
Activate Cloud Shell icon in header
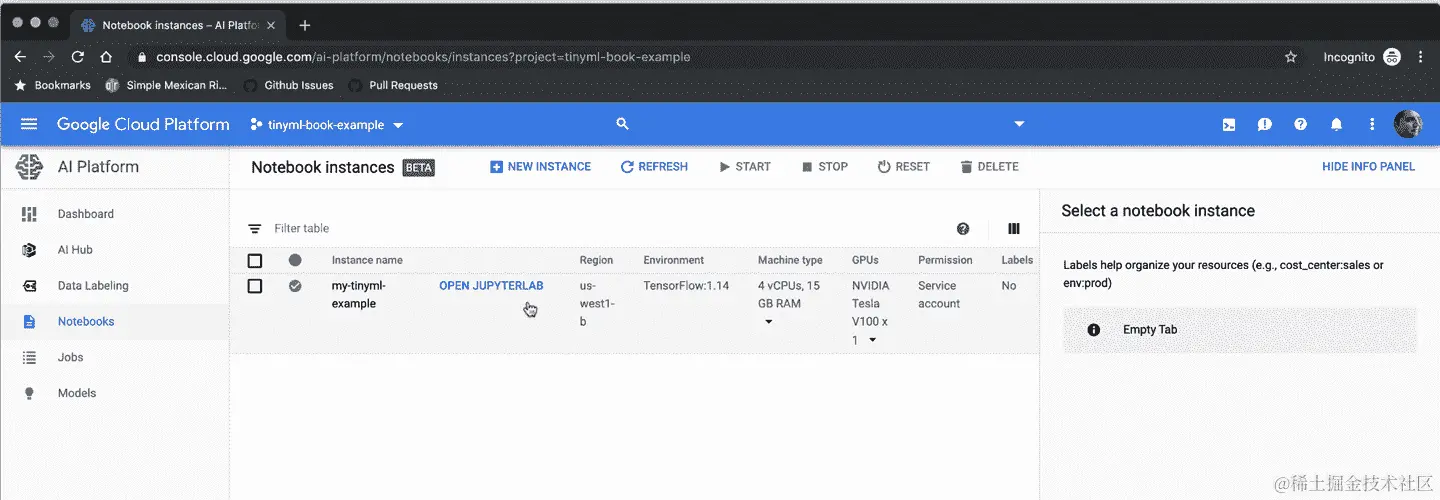(x=1229, y=125)
